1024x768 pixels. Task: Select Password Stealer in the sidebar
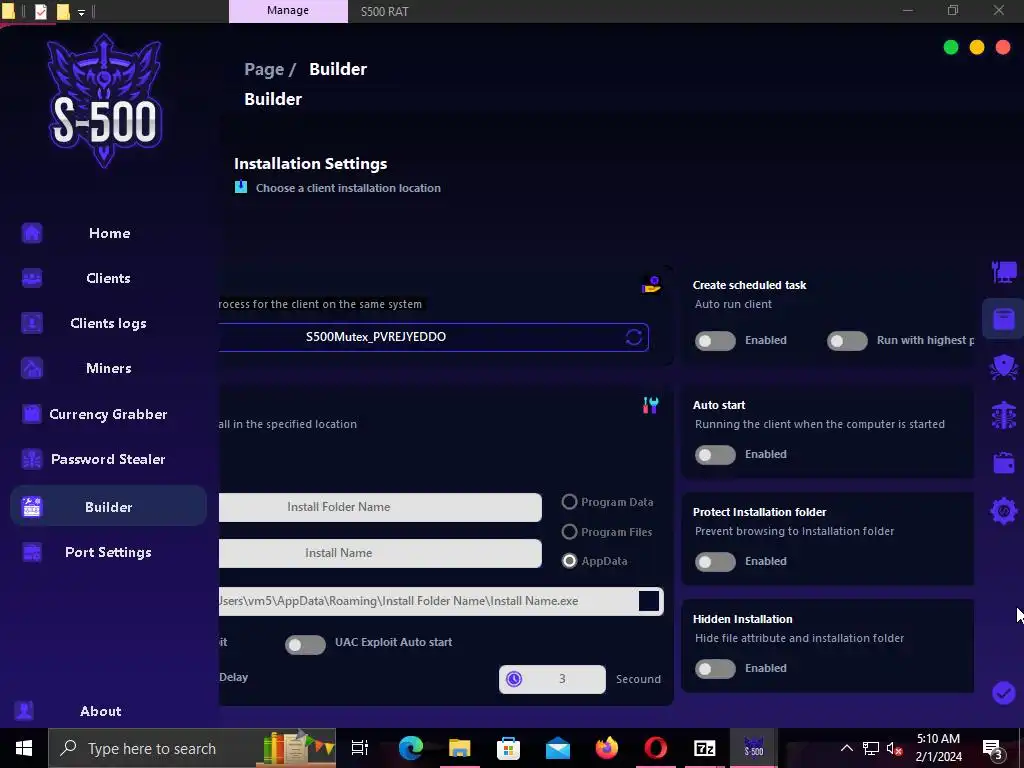108,459
